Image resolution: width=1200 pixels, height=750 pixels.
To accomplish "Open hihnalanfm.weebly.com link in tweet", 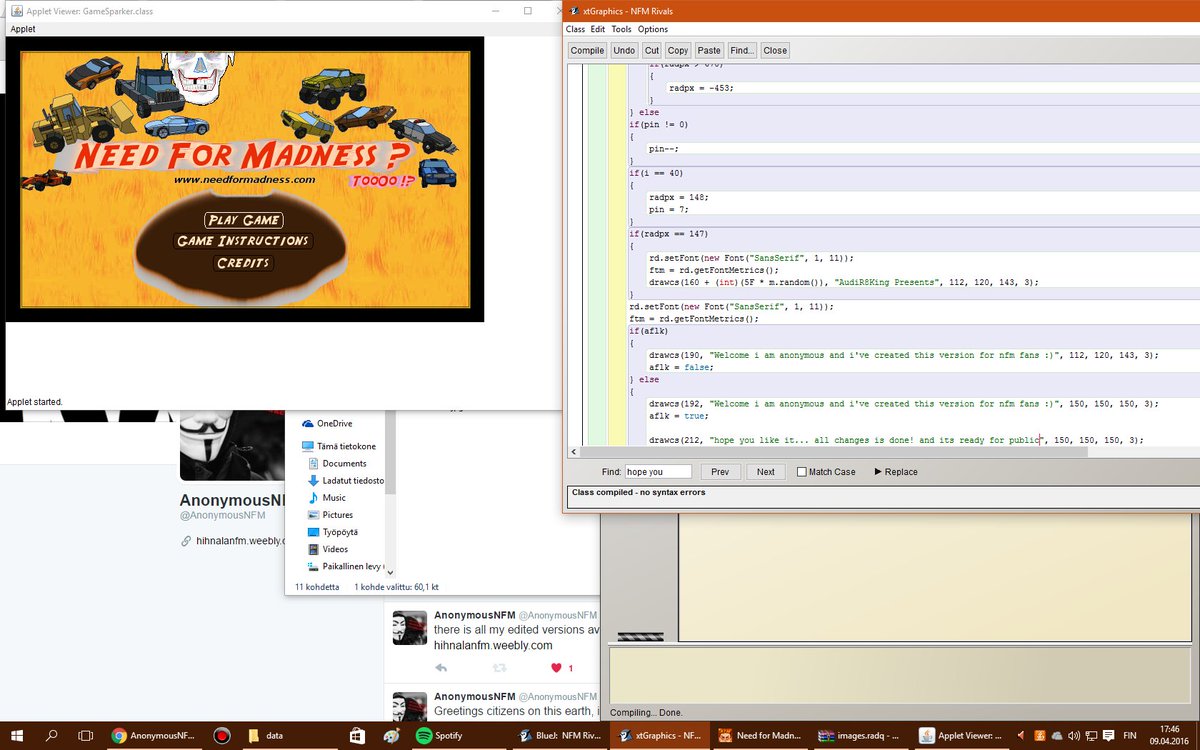I will tap(493, 646).
